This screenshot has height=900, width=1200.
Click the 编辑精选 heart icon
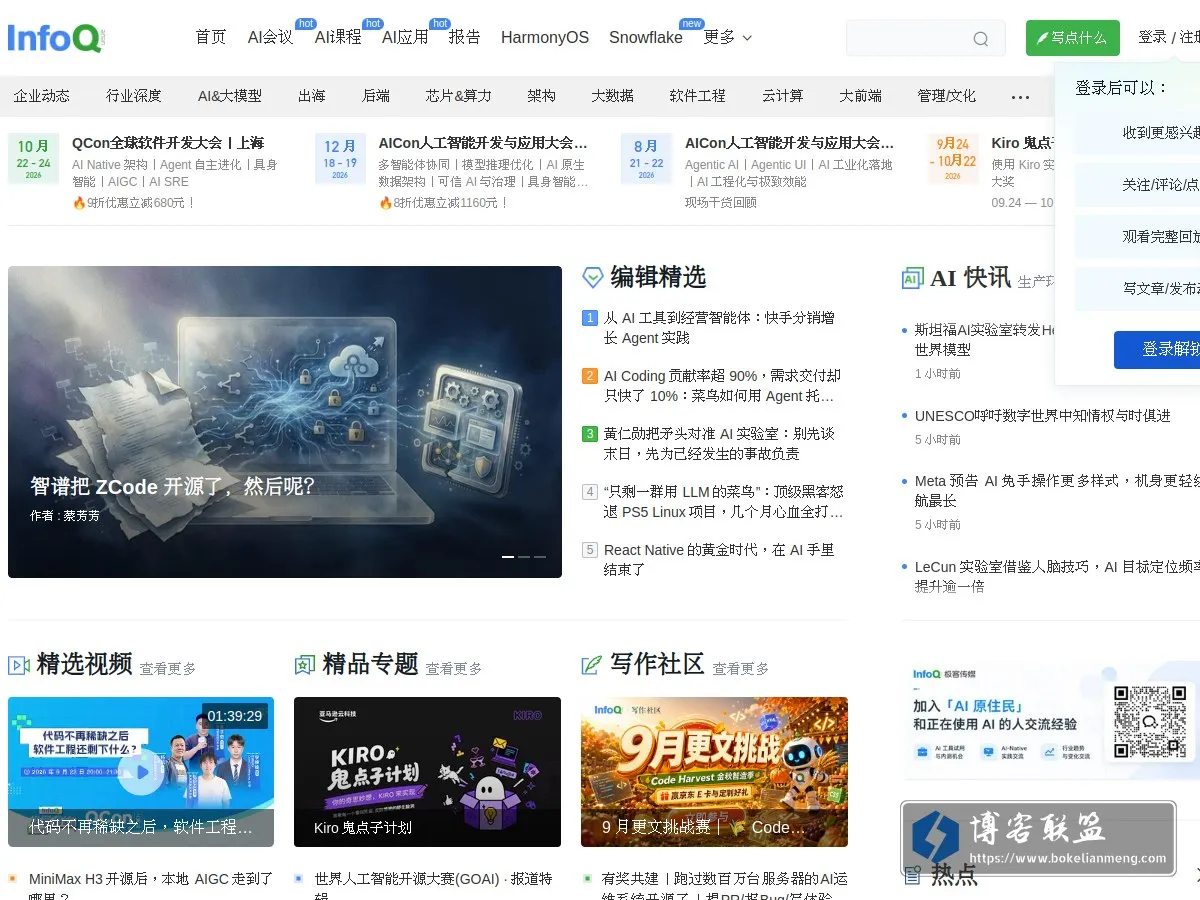point(592,277)
